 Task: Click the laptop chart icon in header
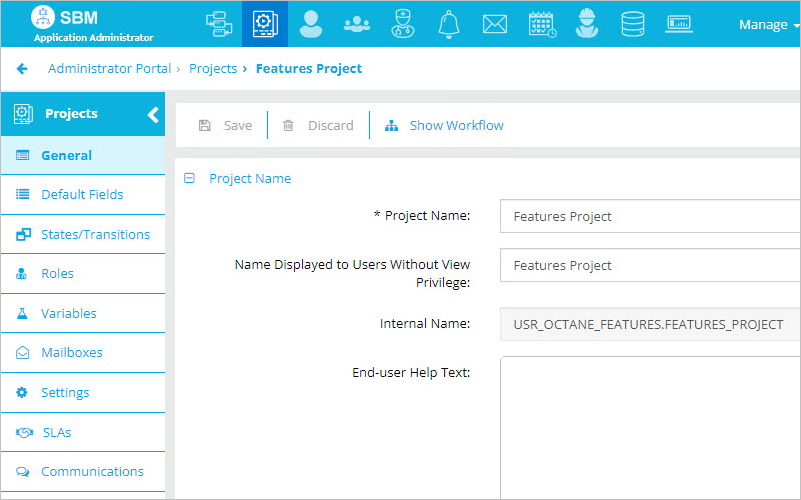[x=679, y=24]
